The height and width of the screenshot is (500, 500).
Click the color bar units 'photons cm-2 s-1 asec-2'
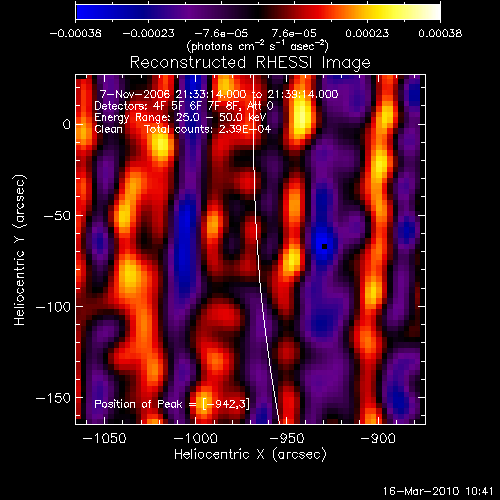pyautogui.click(x=258, y=46)
